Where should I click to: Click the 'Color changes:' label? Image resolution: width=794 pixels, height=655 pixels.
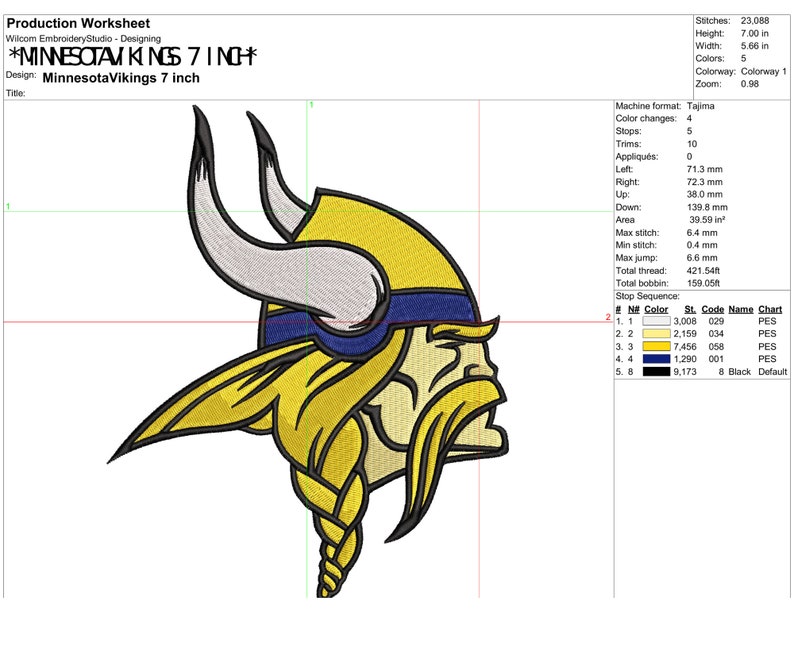pos(646,118)
